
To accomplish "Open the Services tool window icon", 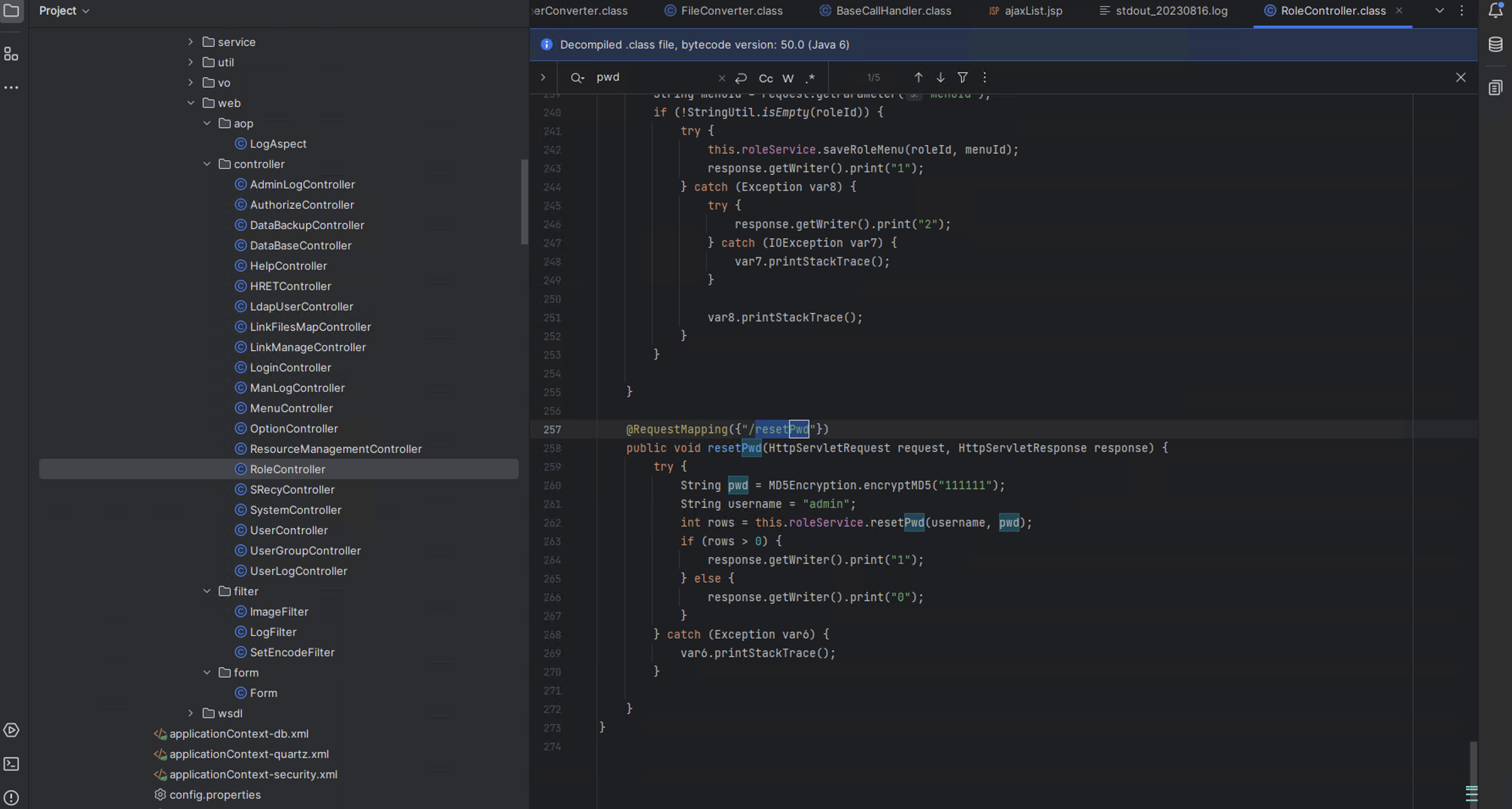I will (11, 730).
